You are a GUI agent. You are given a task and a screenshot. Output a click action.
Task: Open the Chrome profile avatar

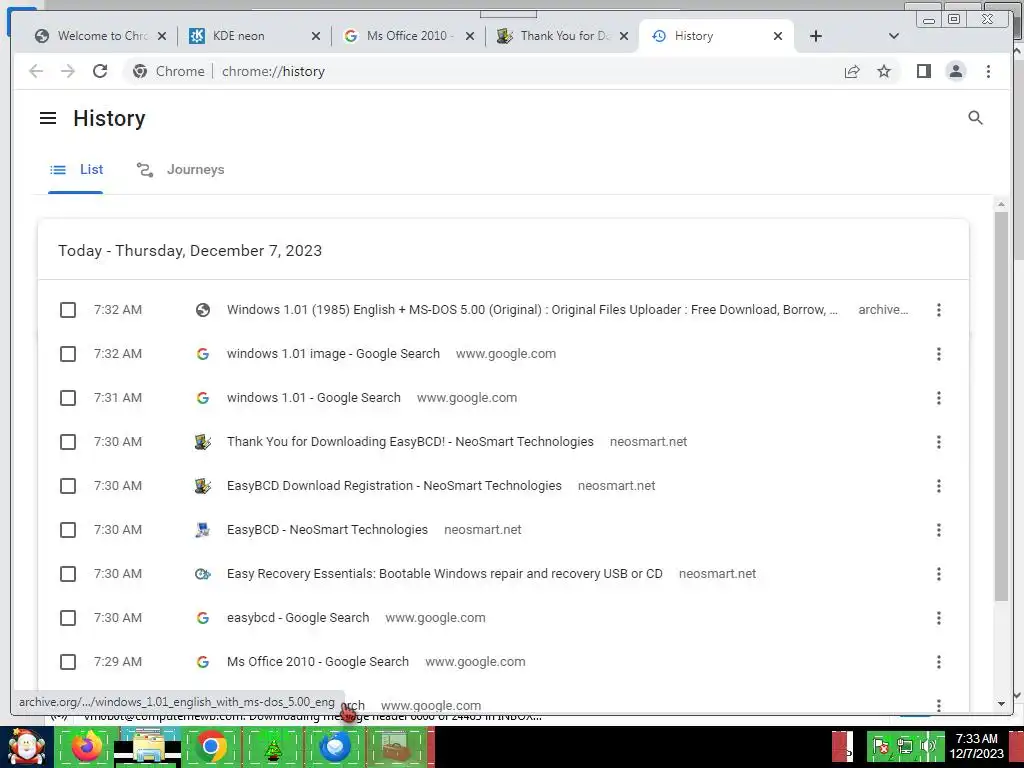(x=955, y=71)
